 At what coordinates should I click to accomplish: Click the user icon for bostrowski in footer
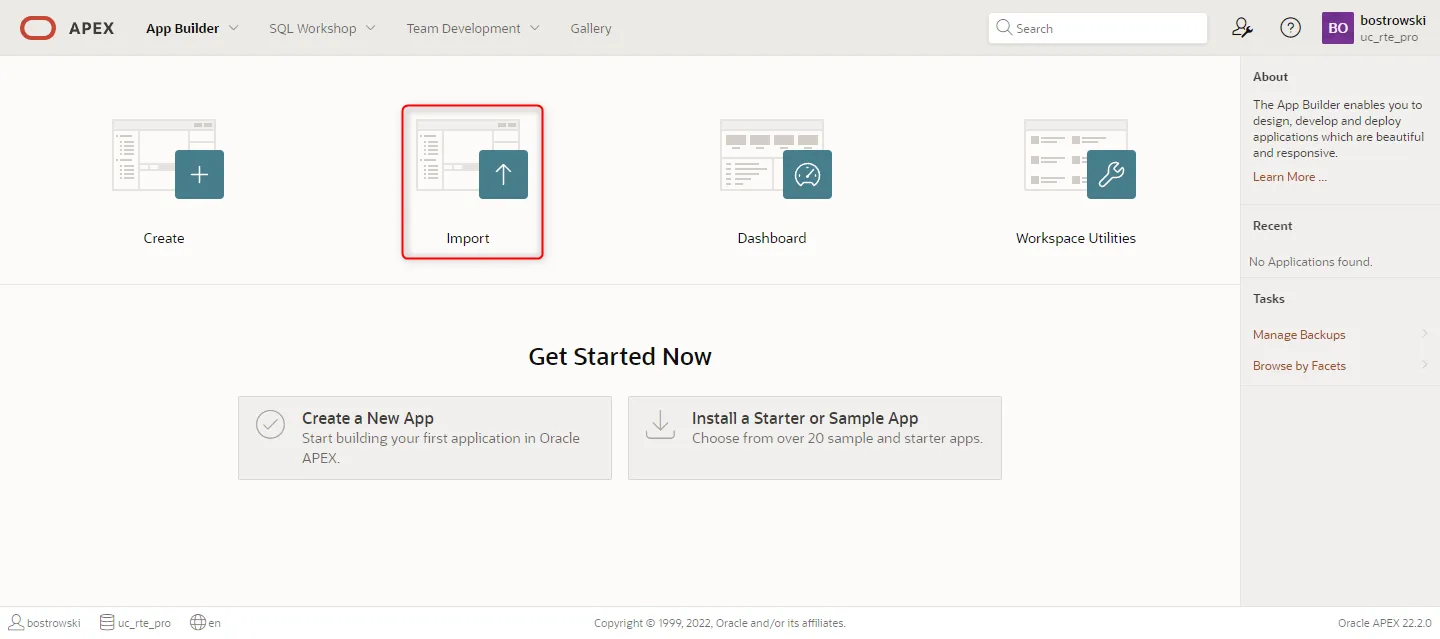pyautogui.click(x=16, y=622)
